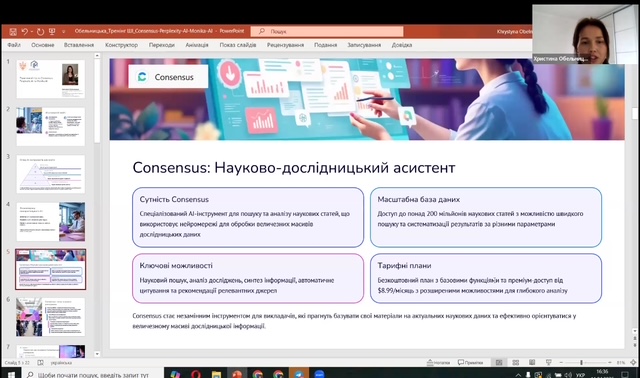Switch to PowerPoint taskbar icon
Image resolution: width=640 pixels, height=378 pixels.
pos(237,374)
